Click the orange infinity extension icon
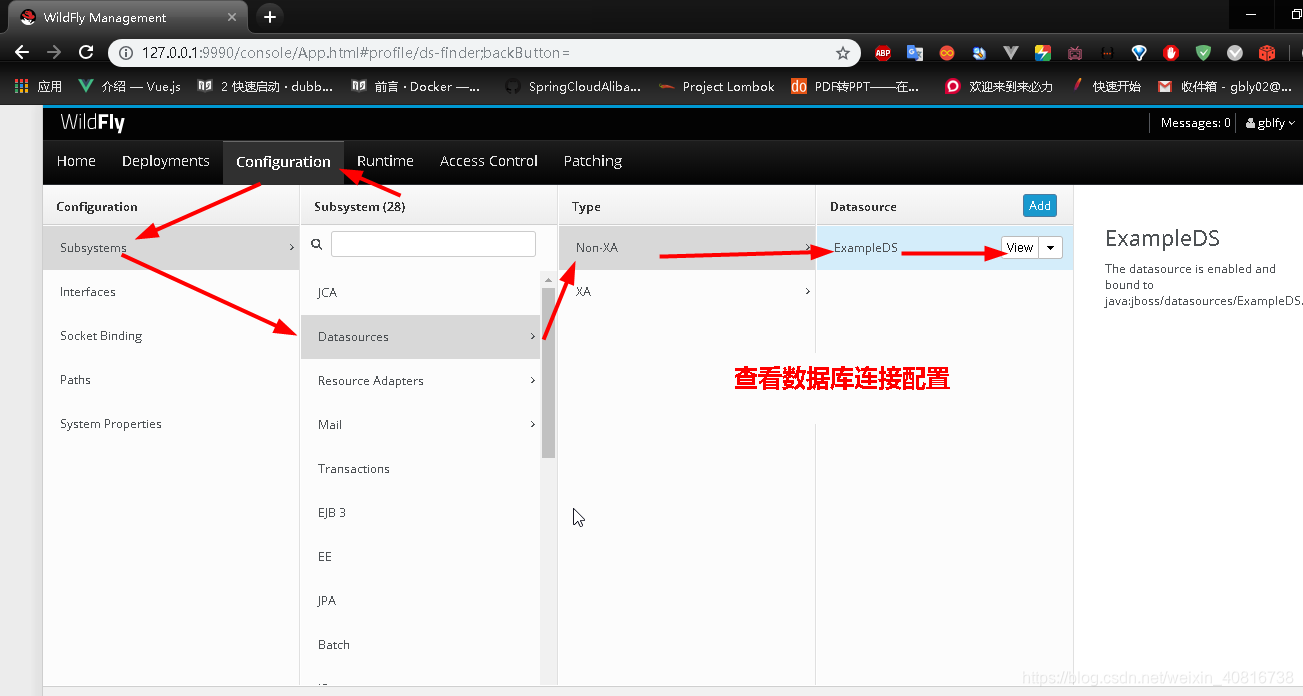Viewport: 1303px width, 696px height. point(947,53)
